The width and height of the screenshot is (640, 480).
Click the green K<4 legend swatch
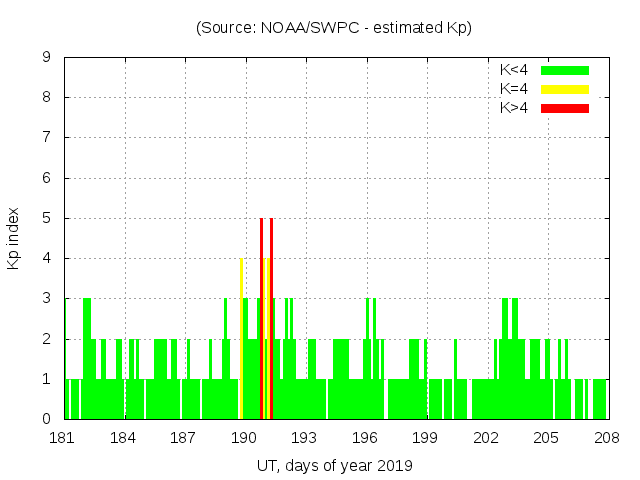(565, 70)
